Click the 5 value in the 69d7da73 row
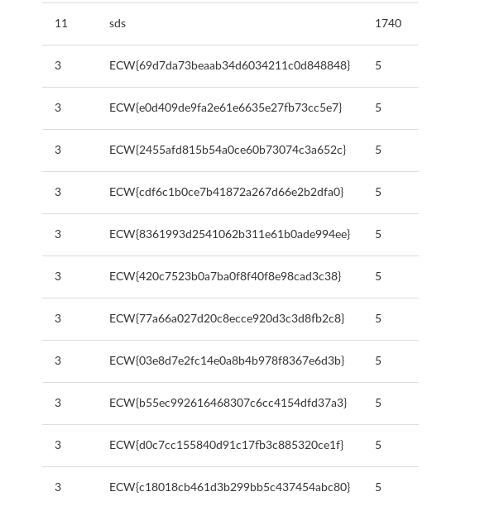 pos(378,65)
